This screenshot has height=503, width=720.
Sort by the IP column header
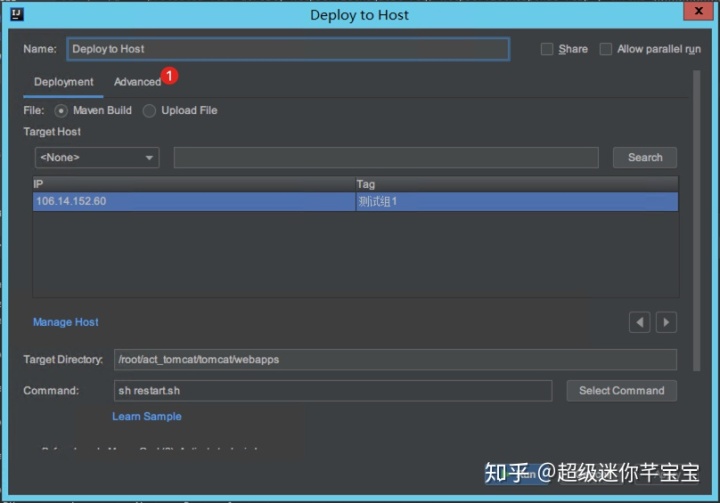point(194,184)
